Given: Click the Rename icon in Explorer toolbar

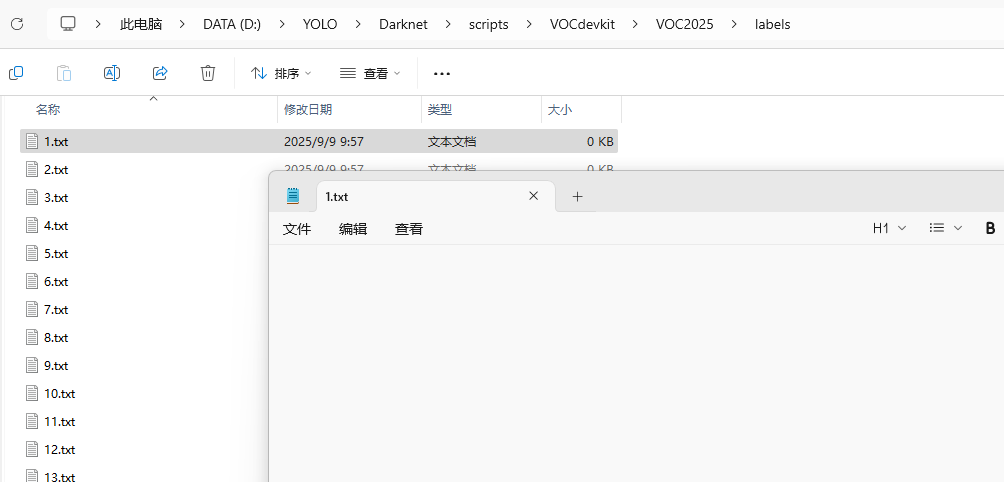Looking at the screenshot, I should click(x=112, y=73).
